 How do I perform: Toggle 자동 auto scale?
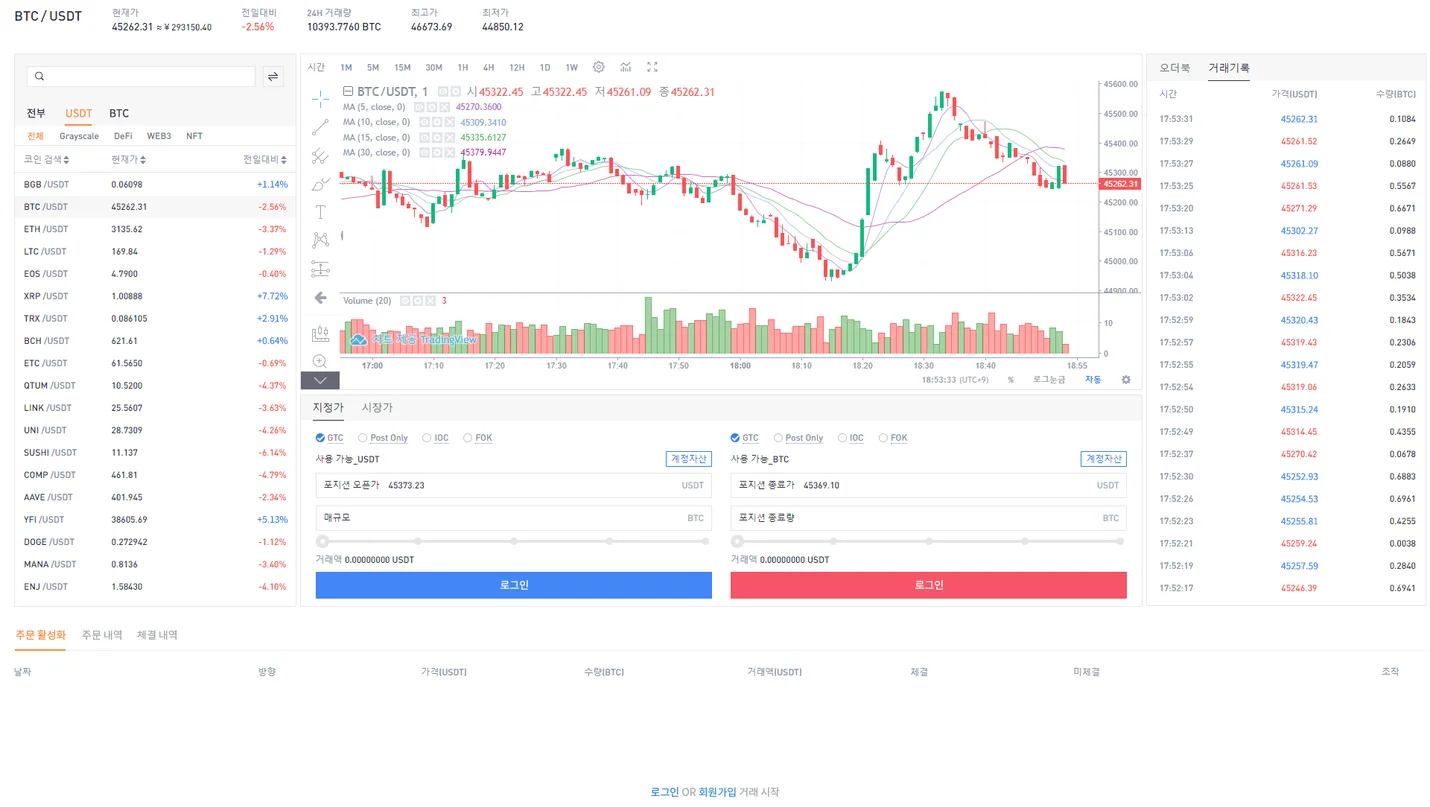pos(1093,380)
